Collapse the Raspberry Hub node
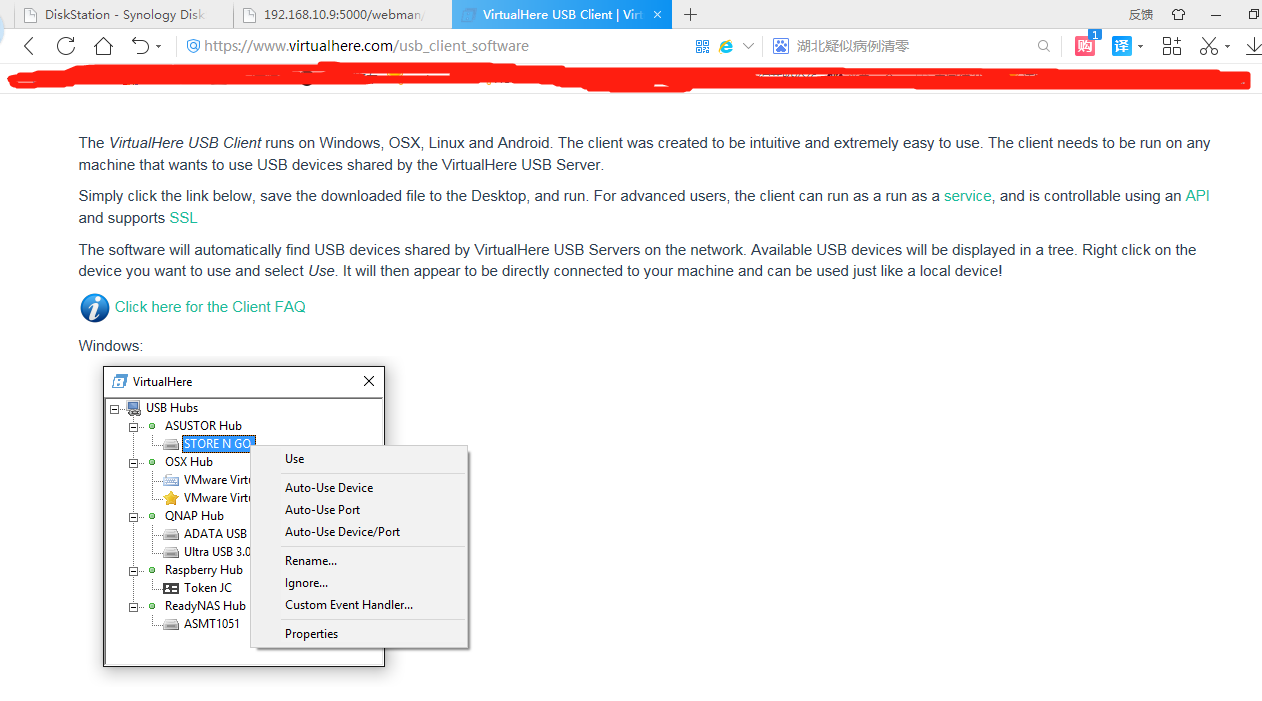 [x=134, y=570]
